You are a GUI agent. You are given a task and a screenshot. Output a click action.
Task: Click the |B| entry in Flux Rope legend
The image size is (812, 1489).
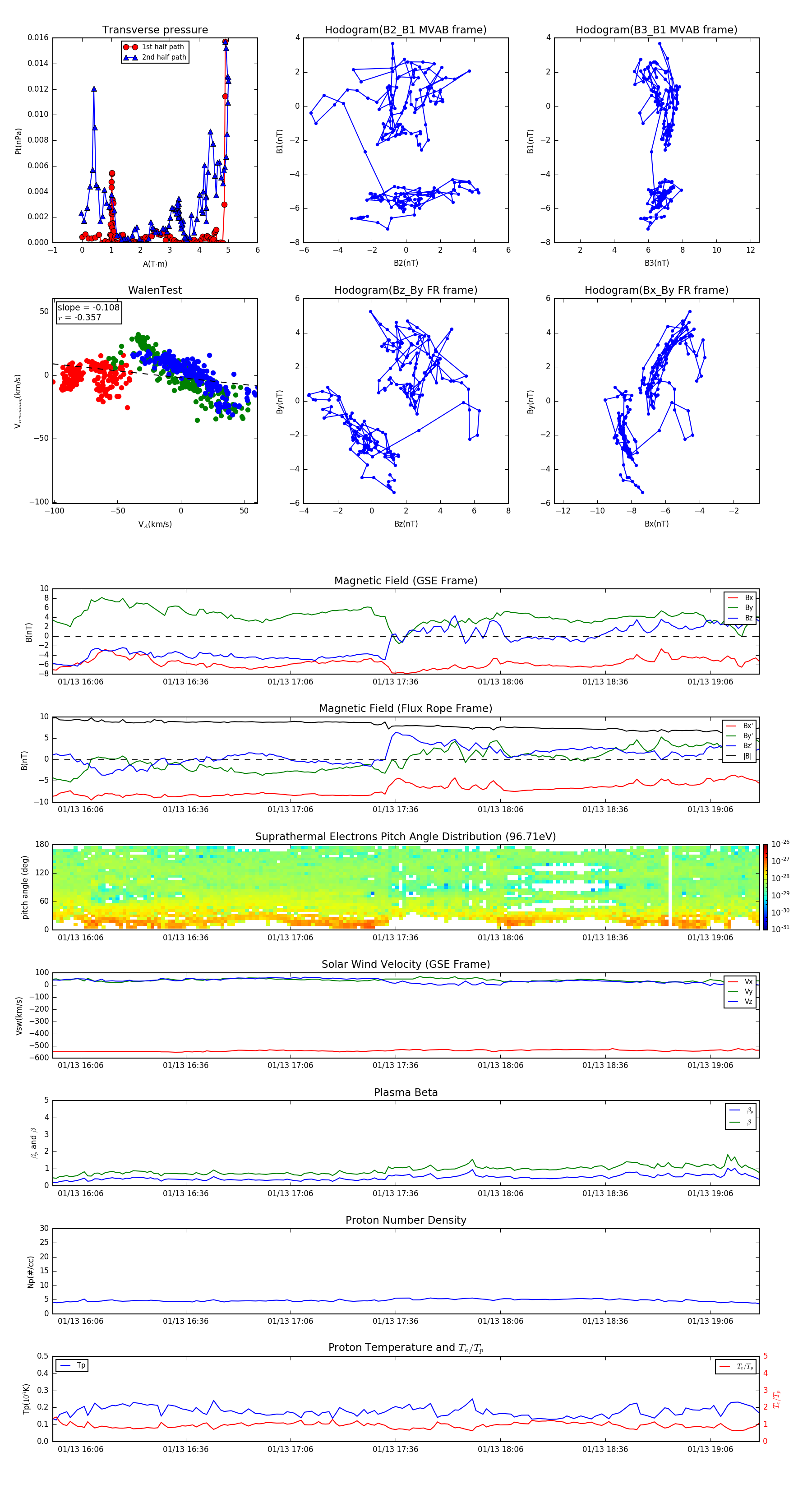pyautogui.click(x=739, y=757)
